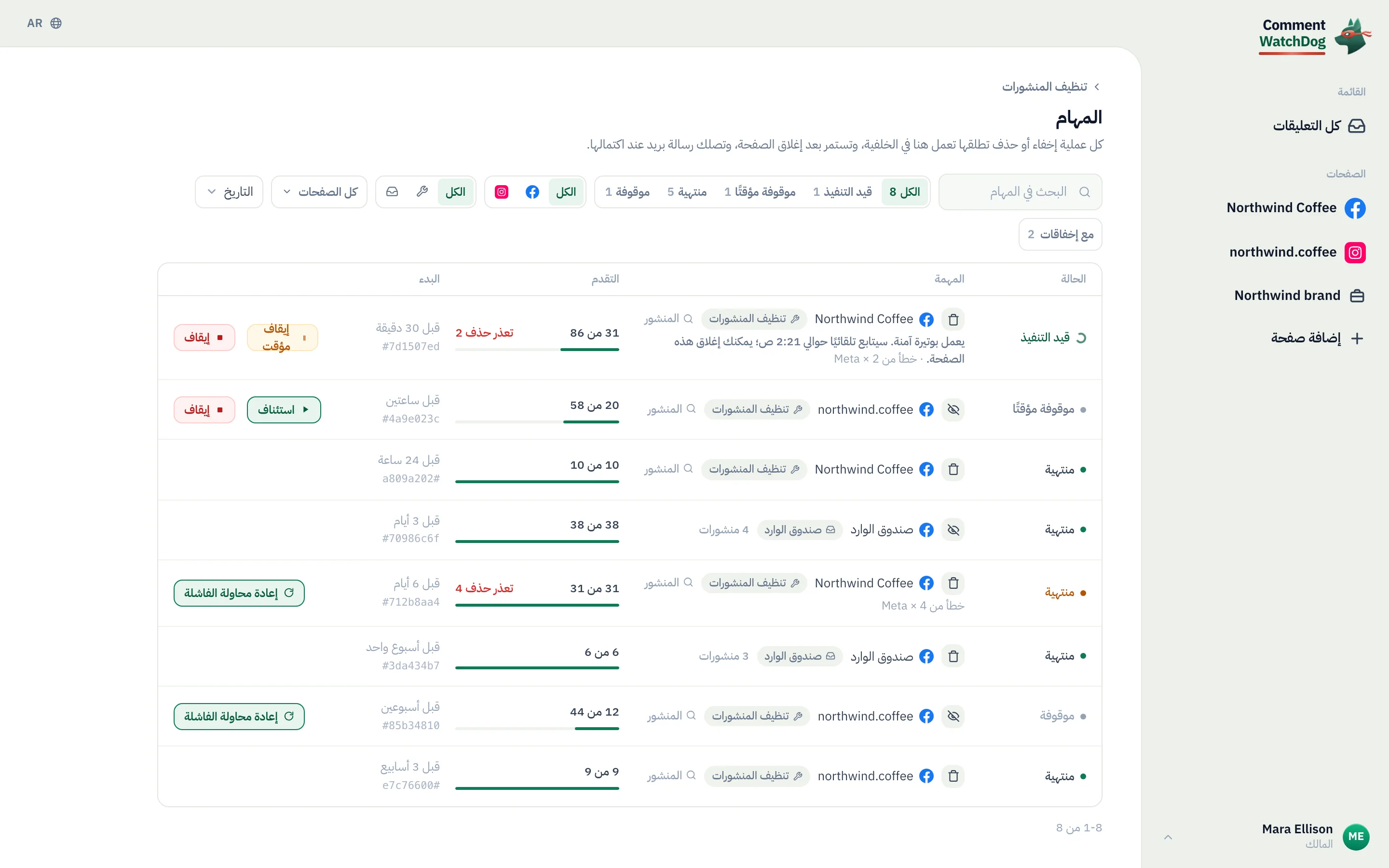Image resolution: width=1389 pixels, height=868 pixels.
Task: Click trash icon in row #3da434b7
Action: tap(953, 656)
